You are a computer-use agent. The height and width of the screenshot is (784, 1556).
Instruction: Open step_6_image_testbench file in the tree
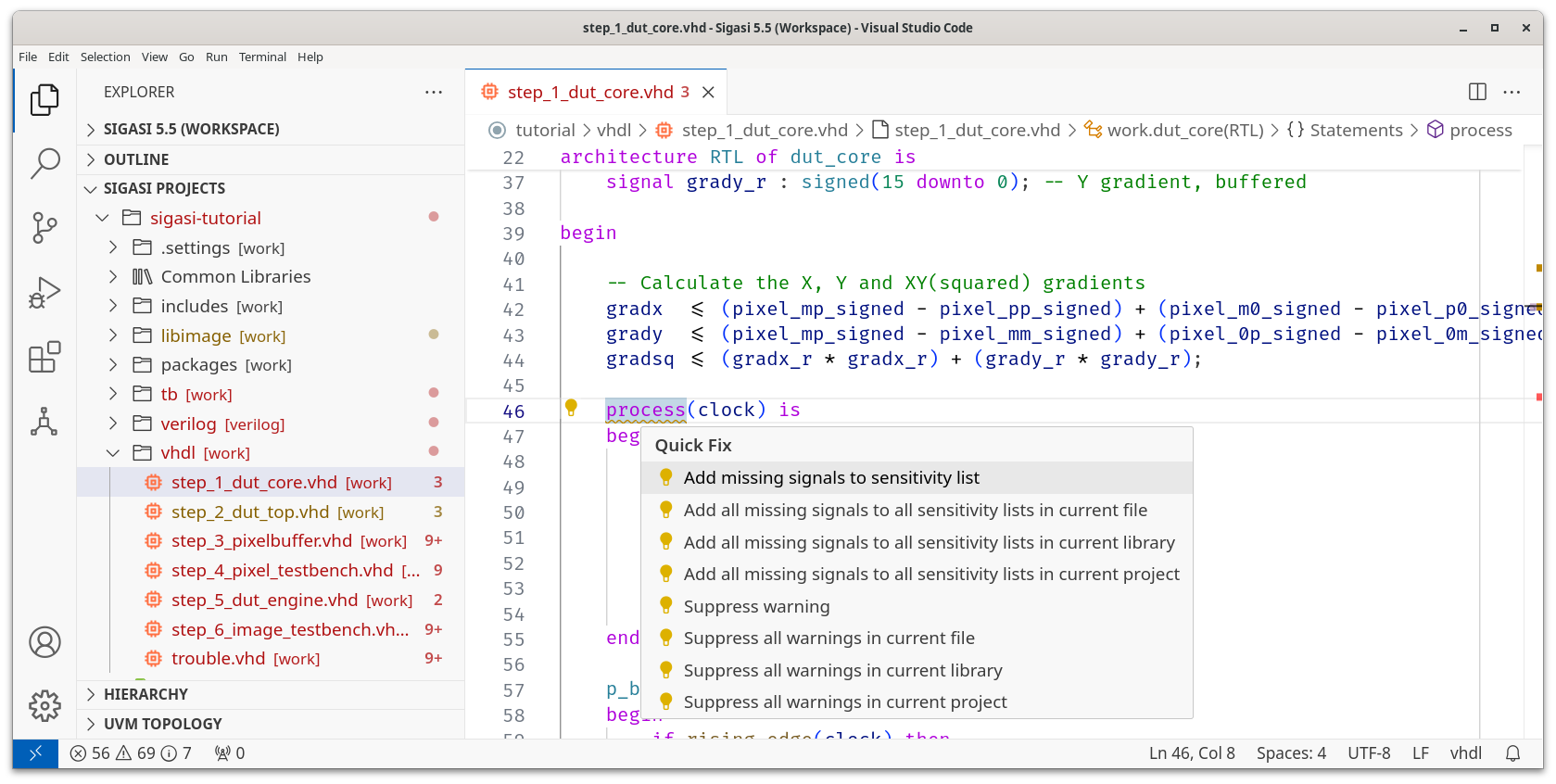271,630
